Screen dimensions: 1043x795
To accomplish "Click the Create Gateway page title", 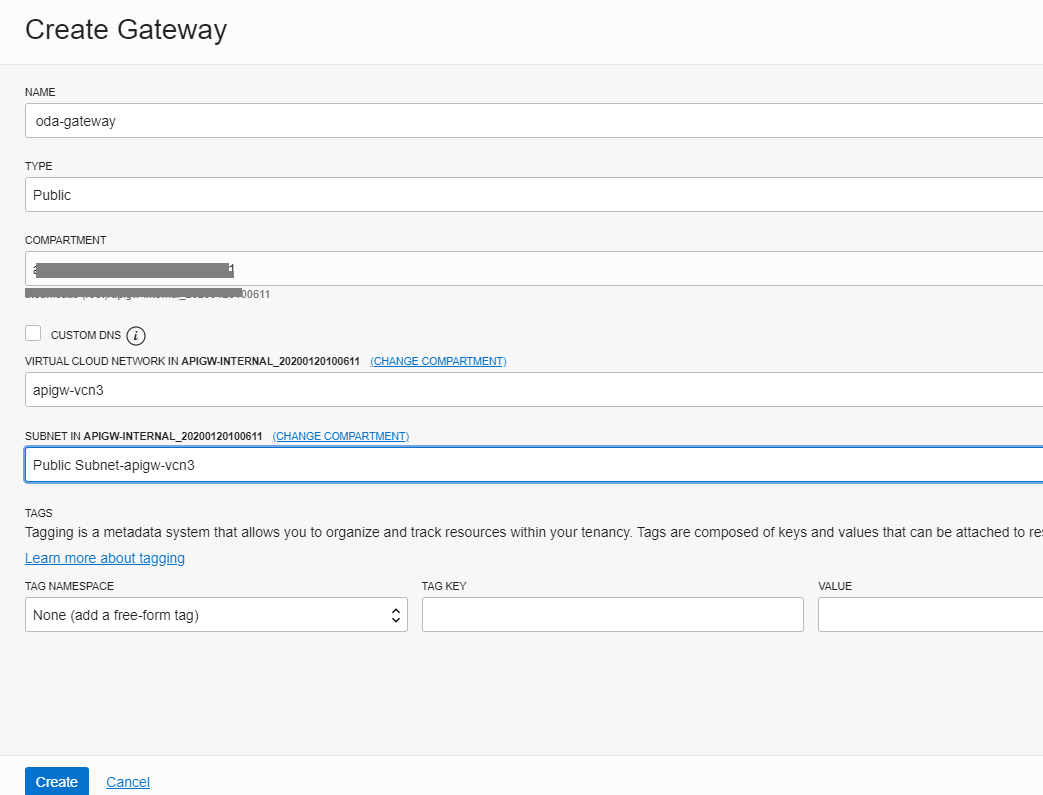I will pyautogui.click(x=126, y=30).
